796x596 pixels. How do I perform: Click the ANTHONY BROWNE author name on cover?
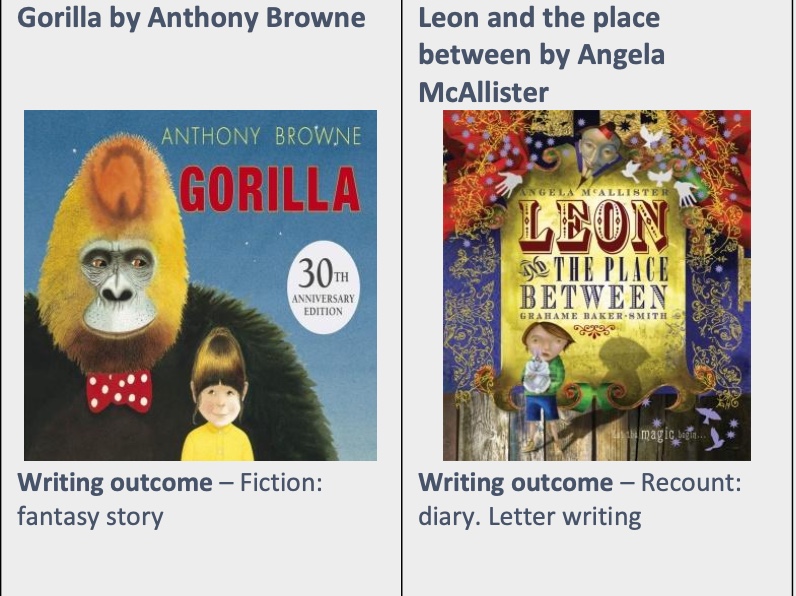[x=261, y=137]
